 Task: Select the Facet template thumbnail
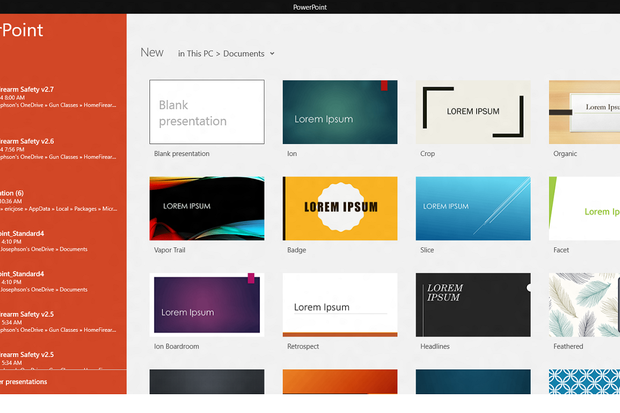pos(584,208)
